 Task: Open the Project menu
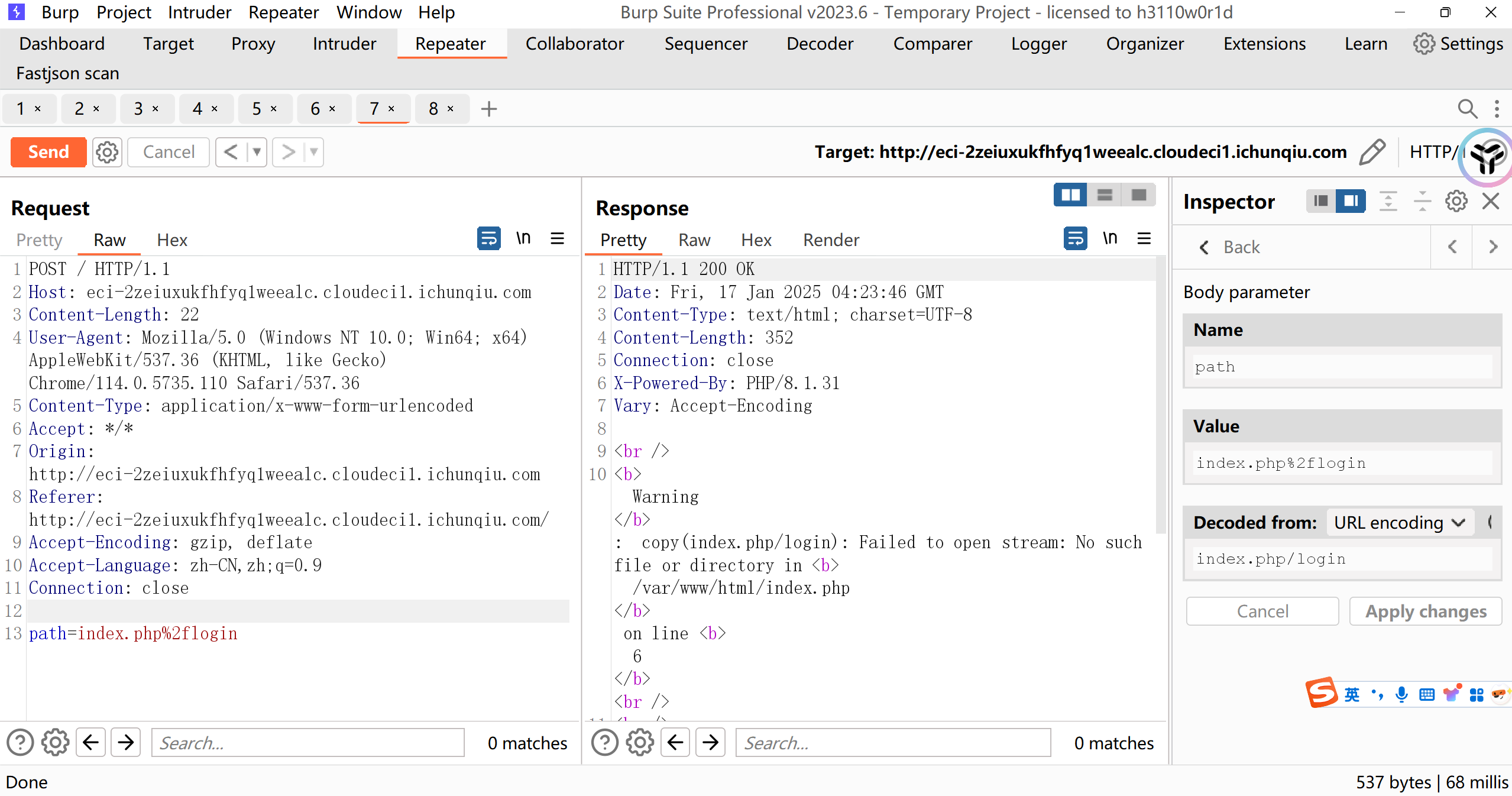pyautogui.click(x=124, y=12)
